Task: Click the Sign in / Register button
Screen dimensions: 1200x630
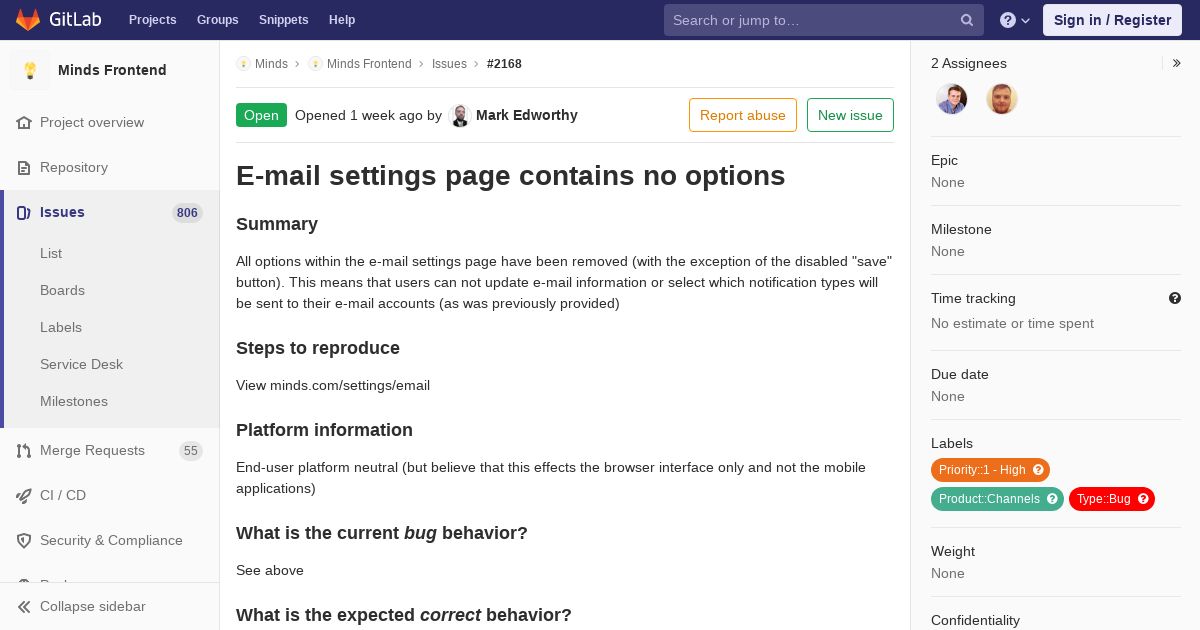Action: tap(1112, 20)
